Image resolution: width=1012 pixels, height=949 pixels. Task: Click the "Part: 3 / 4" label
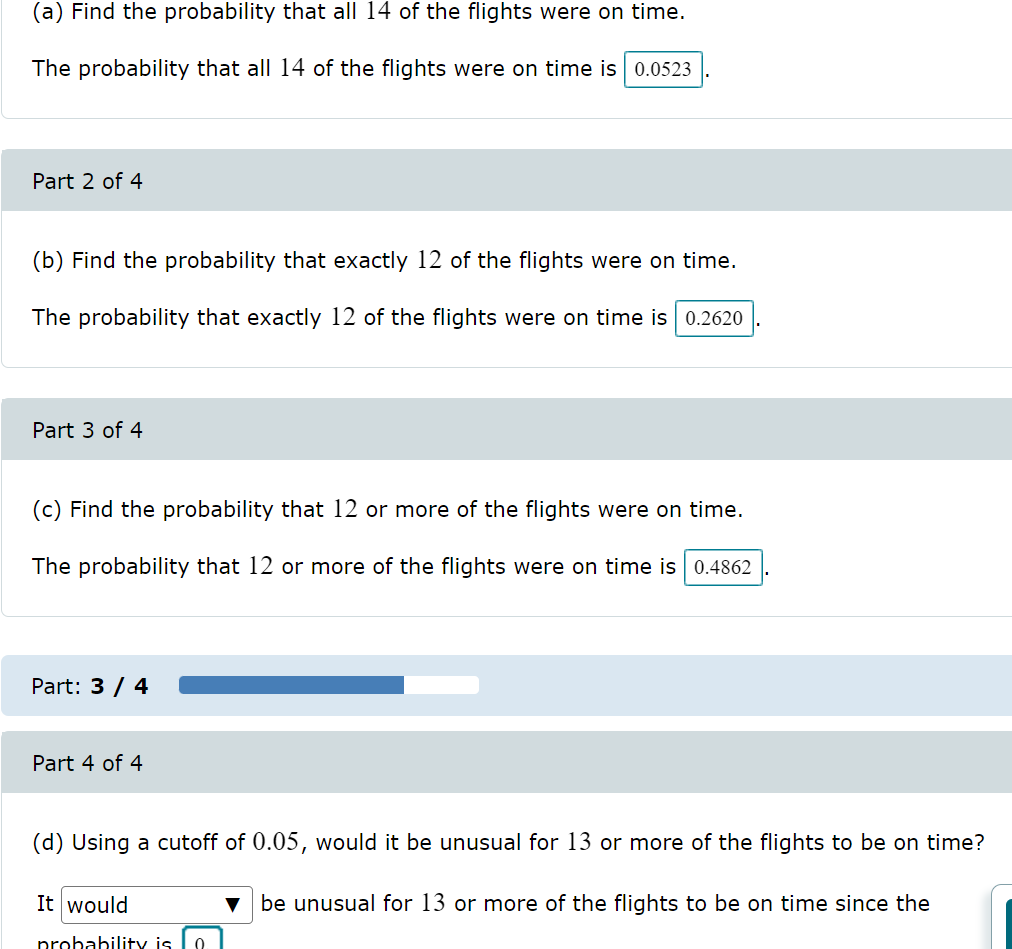point(88,686)
